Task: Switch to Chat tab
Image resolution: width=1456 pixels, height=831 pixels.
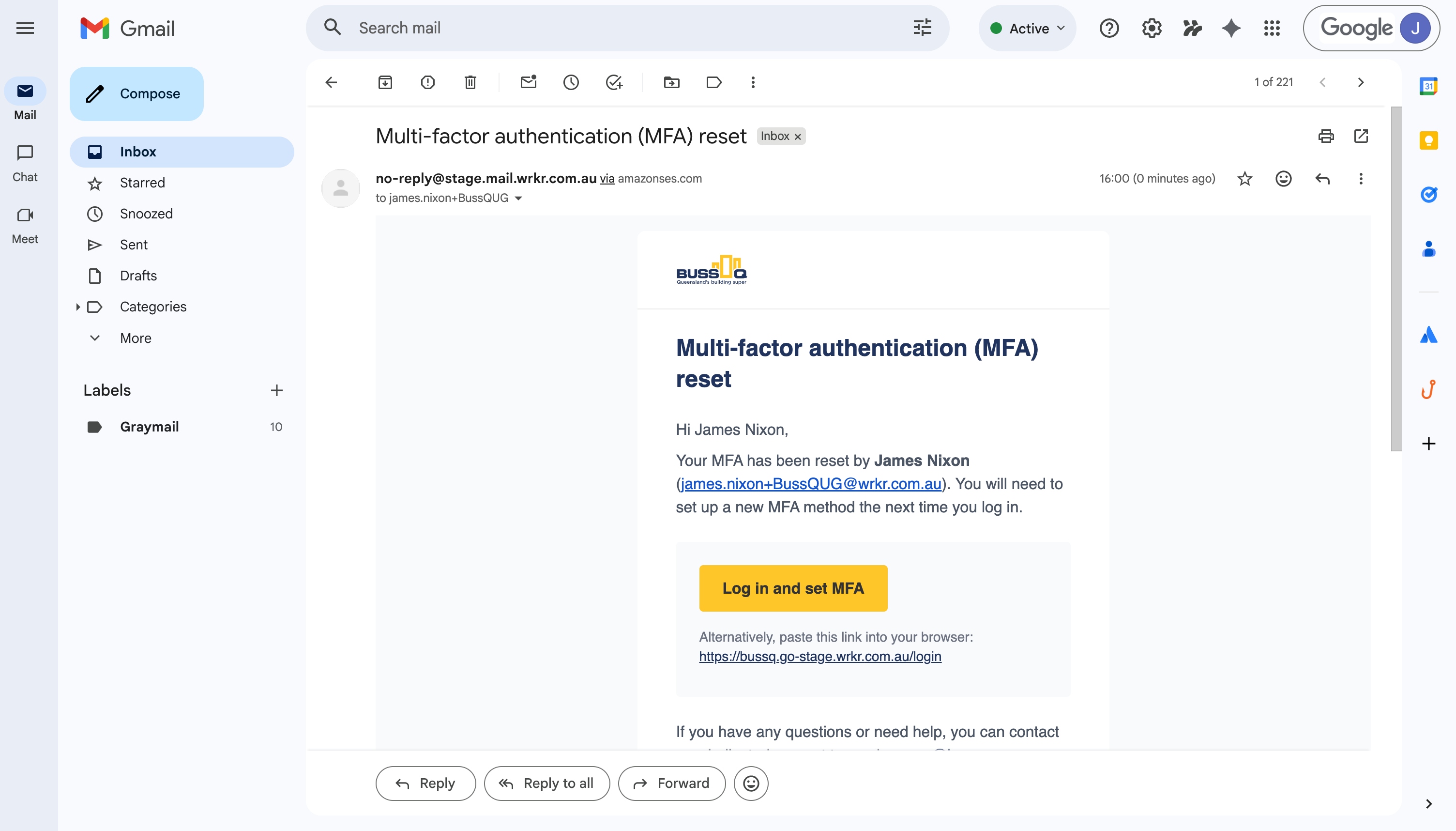Action: pos(25,163)
